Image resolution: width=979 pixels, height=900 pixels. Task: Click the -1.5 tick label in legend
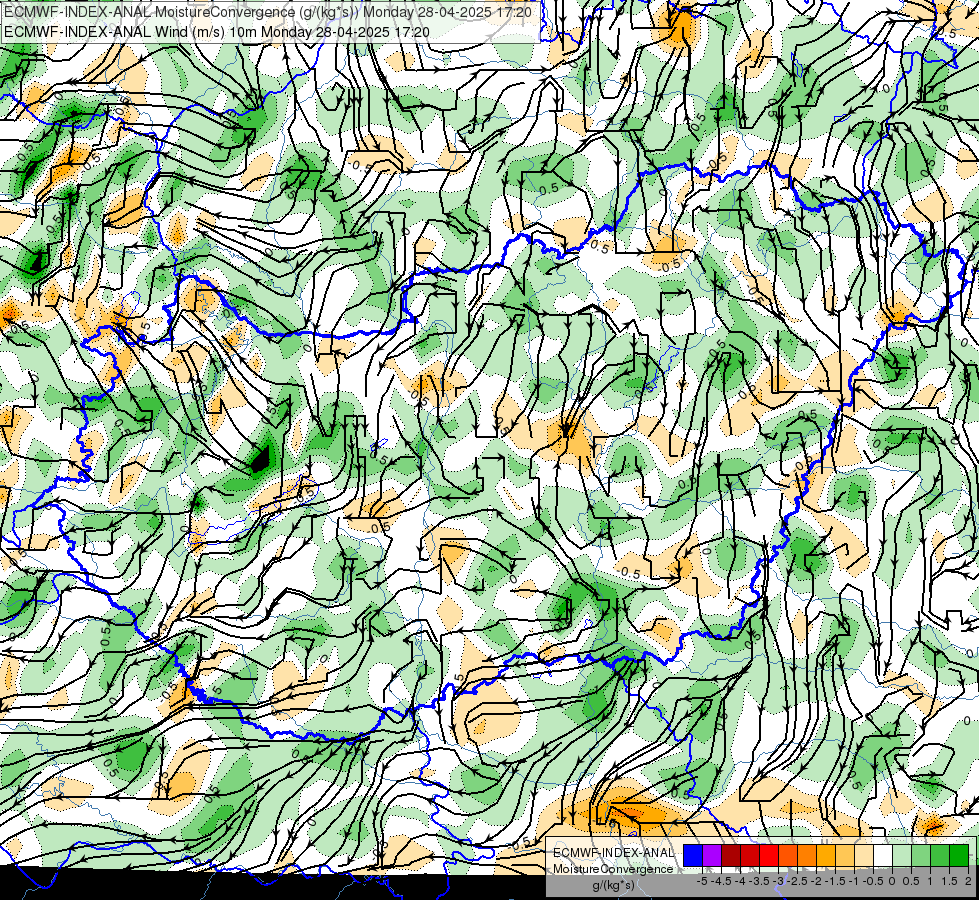click(835, 881)
